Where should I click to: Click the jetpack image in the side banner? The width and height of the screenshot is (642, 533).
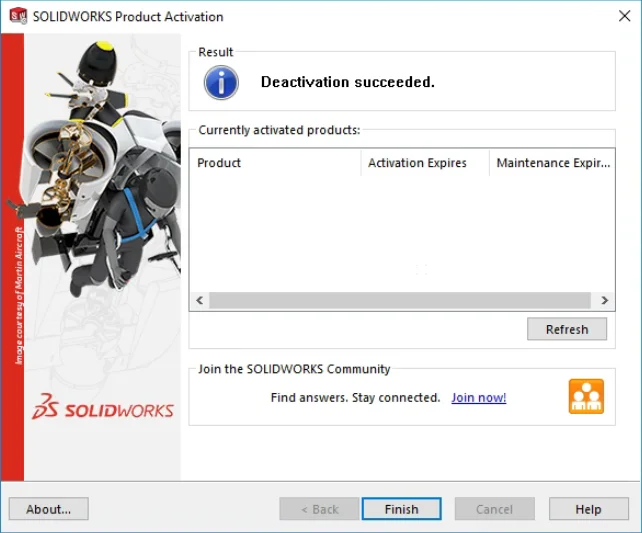[95, 180]
